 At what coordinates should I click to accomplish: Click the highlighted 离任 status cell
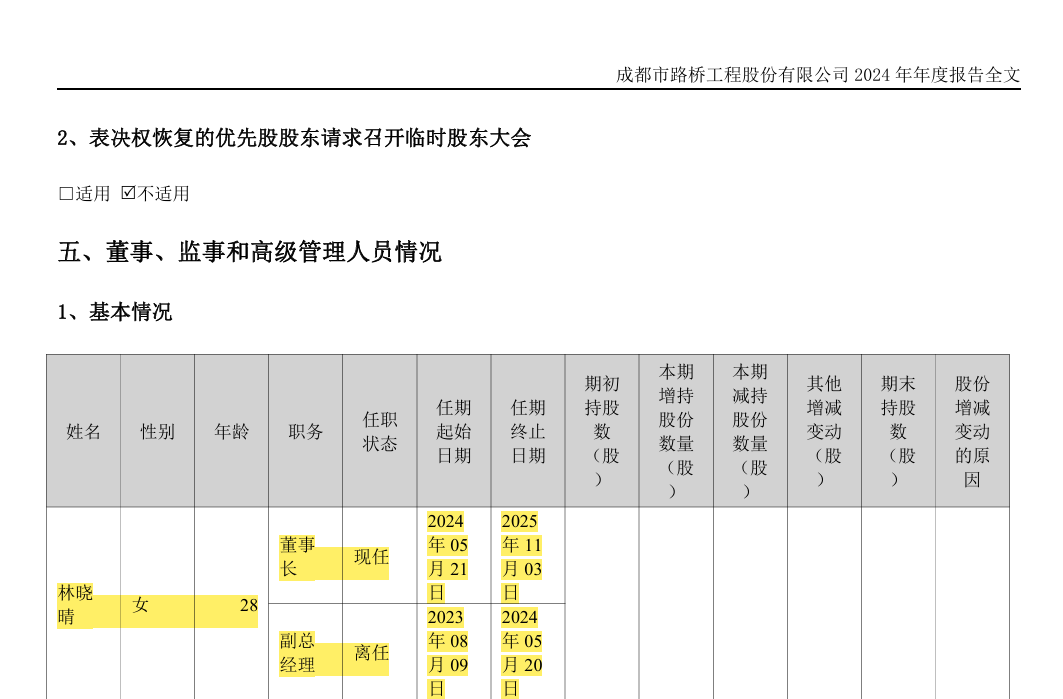pyautogui.click(x=371, y=653)
